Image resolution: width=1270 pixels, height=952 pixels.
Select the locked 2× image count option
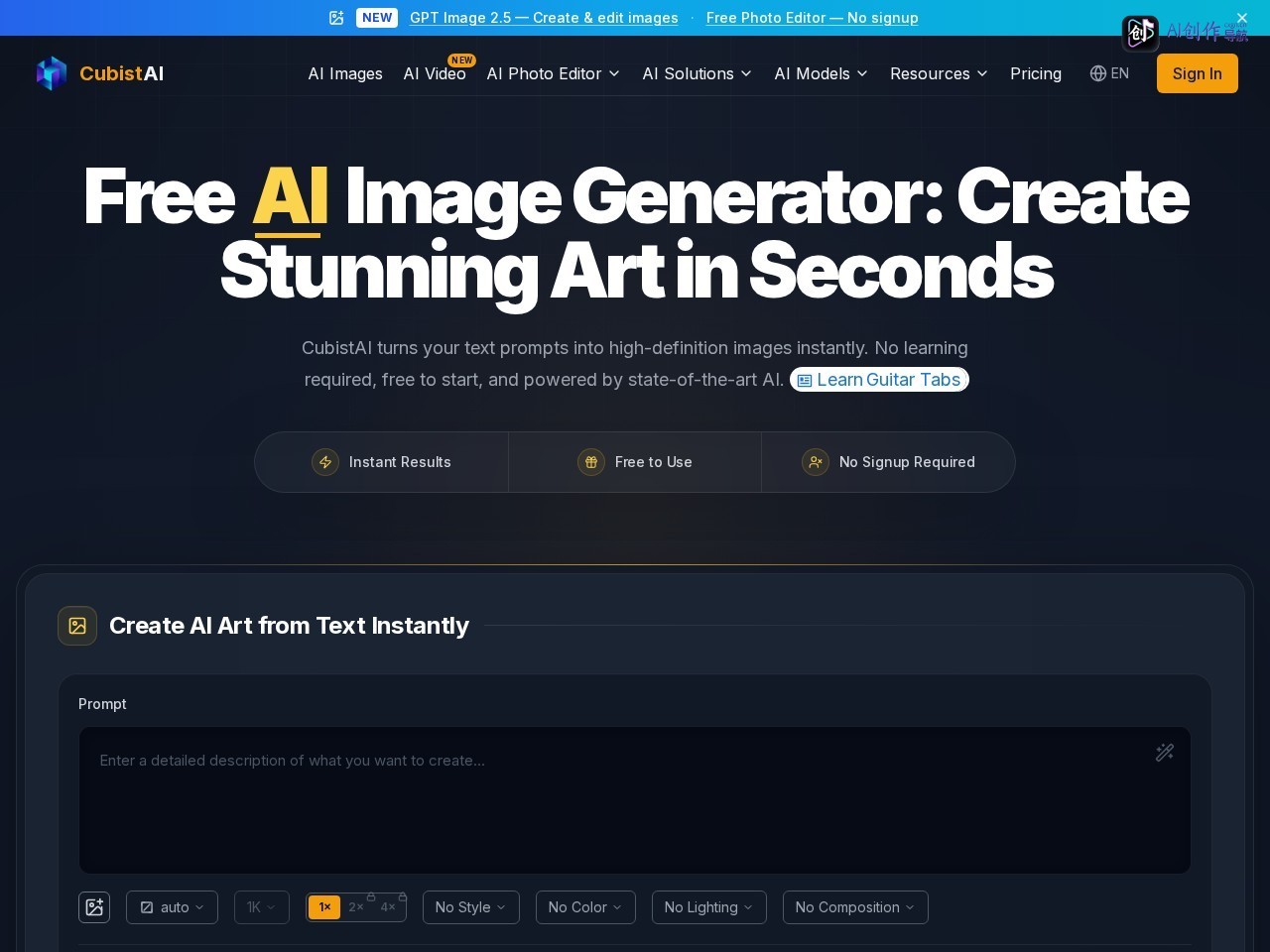click(x=357, y=907)
